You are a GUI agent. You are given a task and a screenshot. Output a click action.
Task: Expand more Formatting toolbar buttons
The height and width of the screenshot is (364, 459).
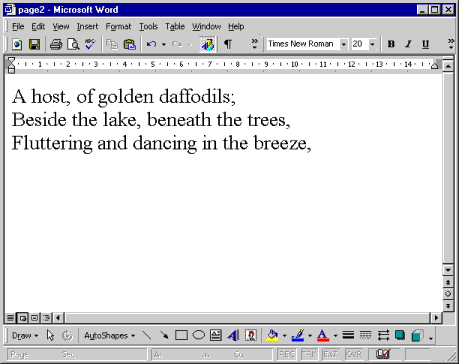pyautogui.click(x=451, y=44)
